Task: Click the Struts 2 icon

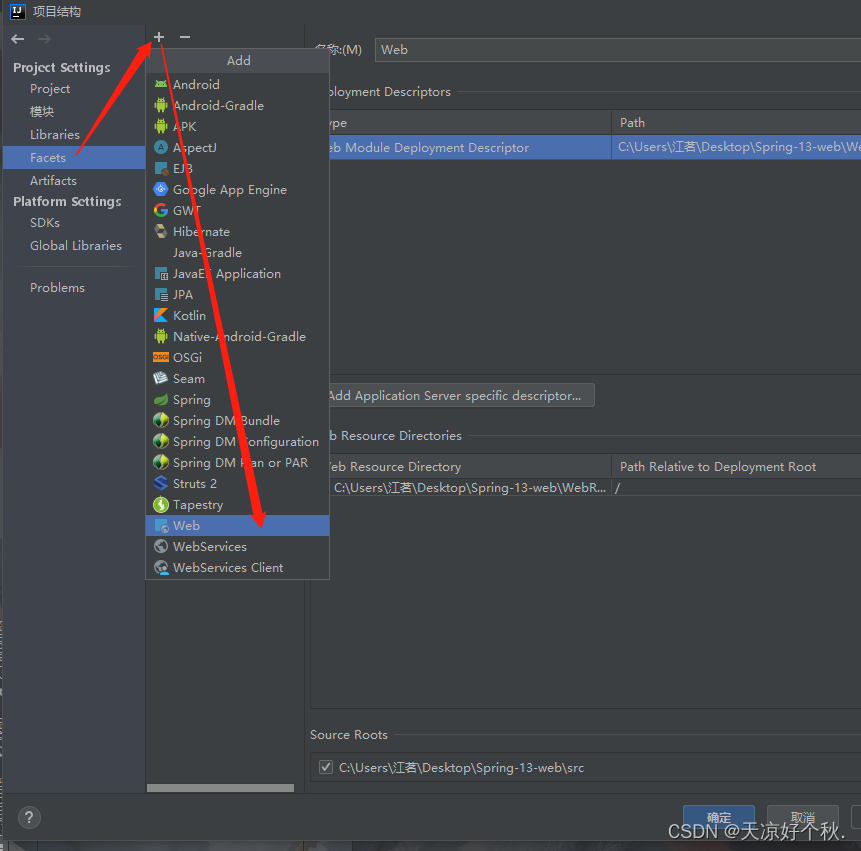Action: 161,483
